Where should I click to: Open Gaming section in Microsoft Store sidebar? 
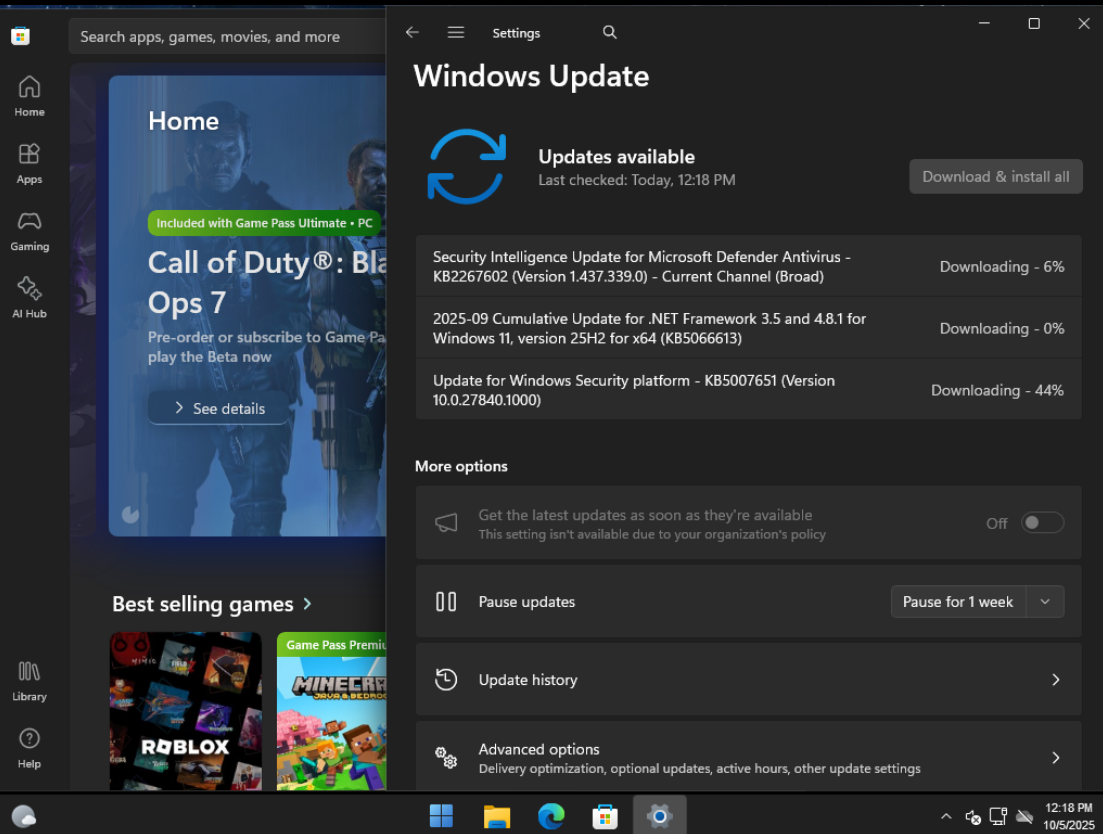pos(29,231)
